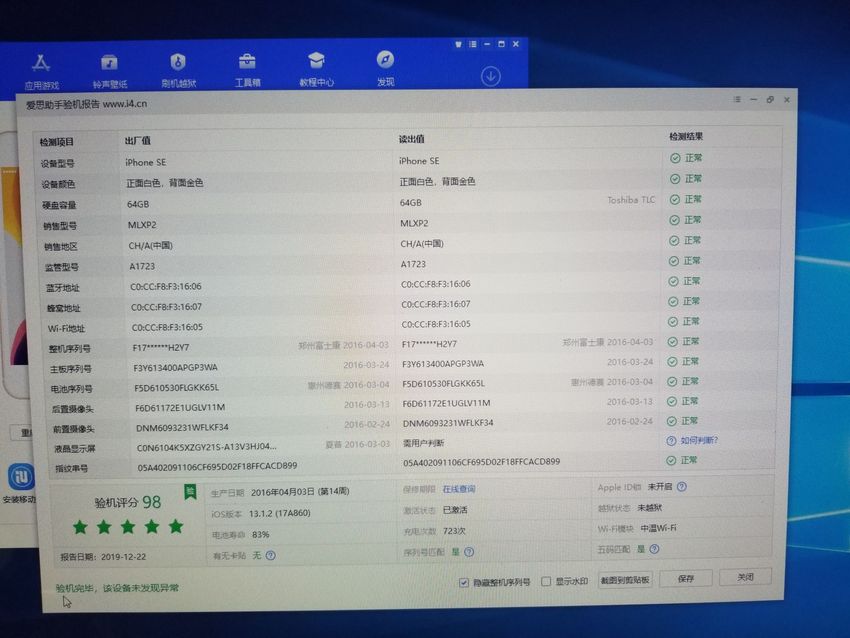Select the factory serial DNM6093231WFLKF34 in 前置摄像头 row
Viewport: 850px width, 638px height.
pos(182,428)
